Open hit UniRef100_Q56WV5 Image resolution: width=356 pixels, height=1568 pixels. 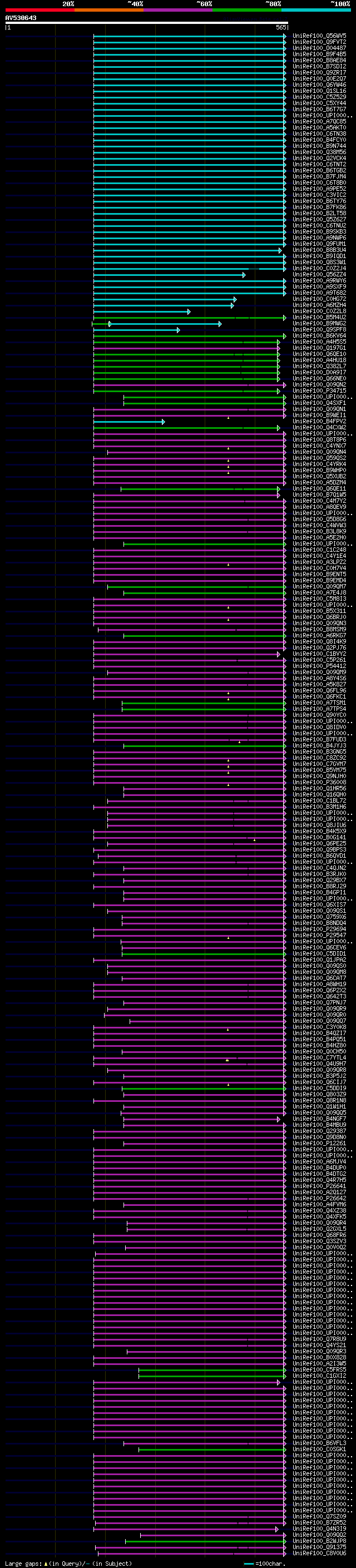click(x=319, y=36)
